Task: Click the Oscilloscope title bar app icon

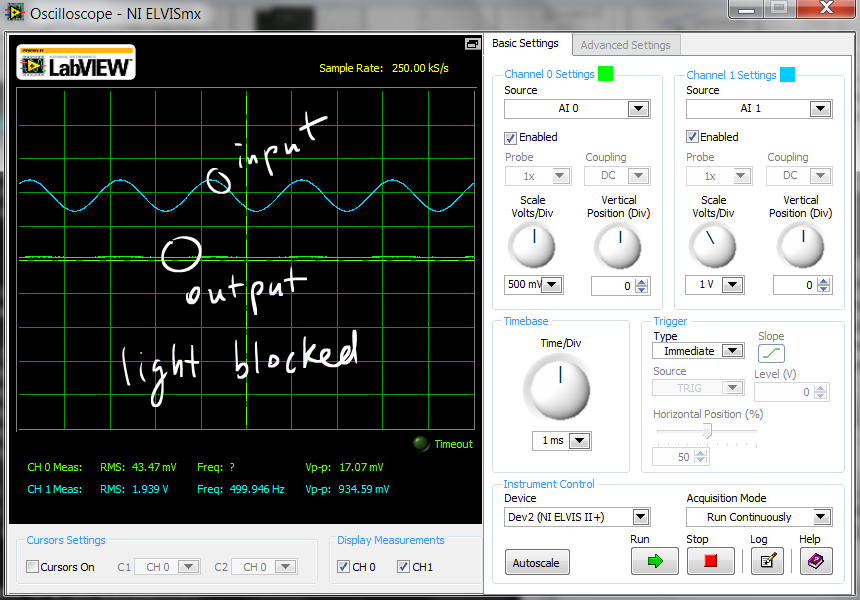Action: 14,12
